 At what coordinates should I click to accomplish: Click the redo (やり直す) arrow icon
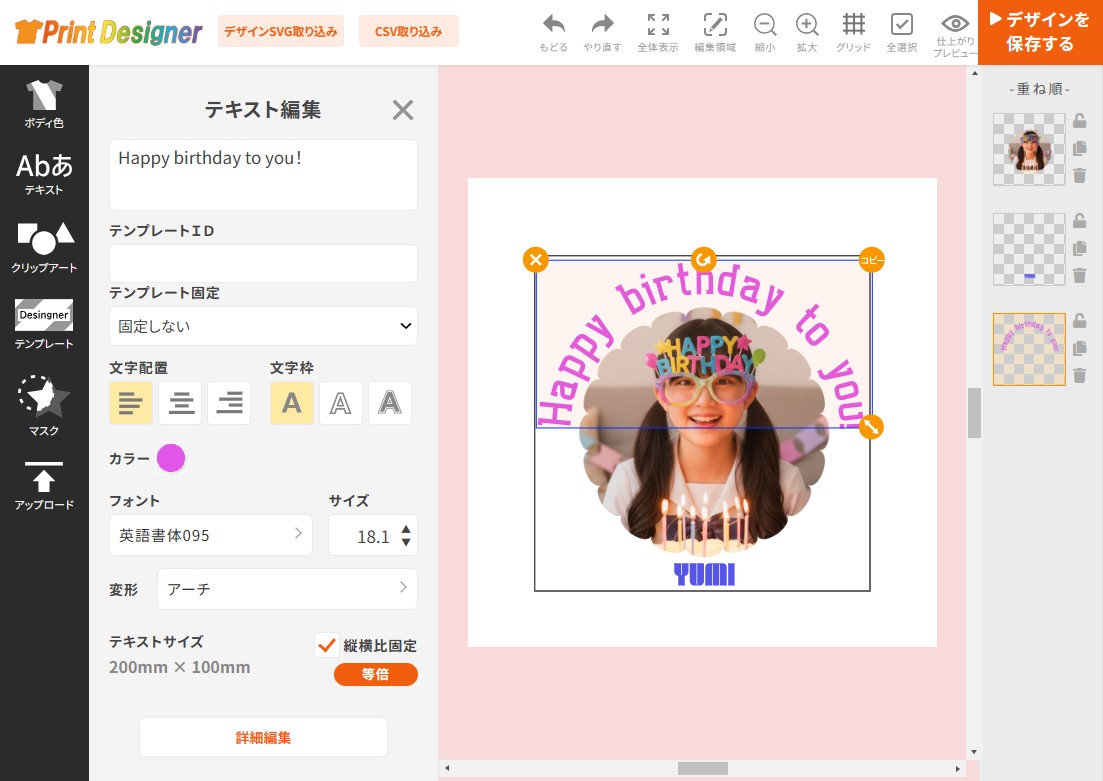click(x=602, y=25)
